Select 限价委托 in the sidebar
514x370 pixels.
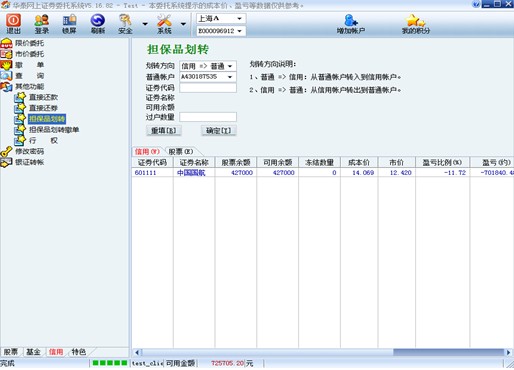30,43
